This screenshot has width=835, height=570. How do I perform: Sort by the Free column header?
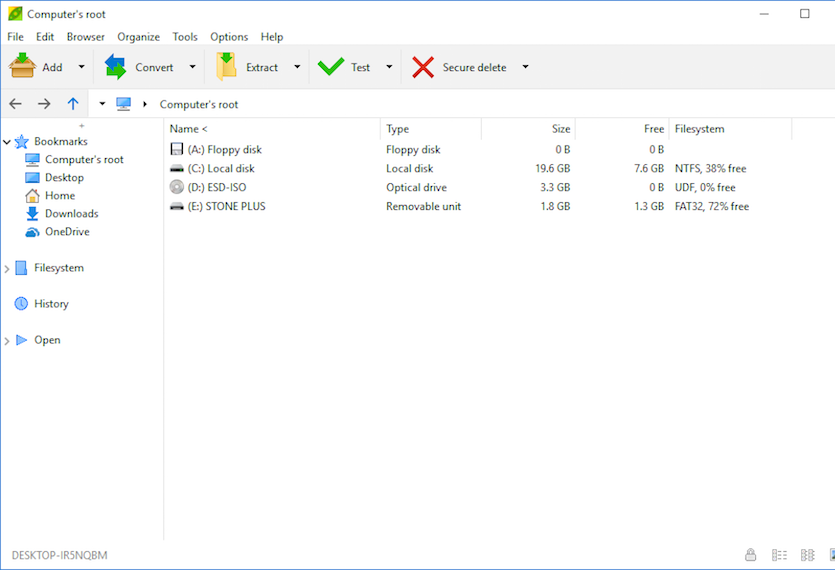point(623,129)
